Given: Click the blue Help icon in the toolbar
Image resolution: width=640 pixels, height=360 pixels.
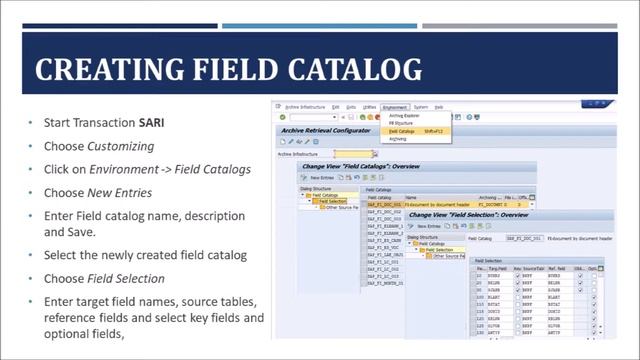Looking at the screenshot, I should pyautogui.click(x=469, y=117).
